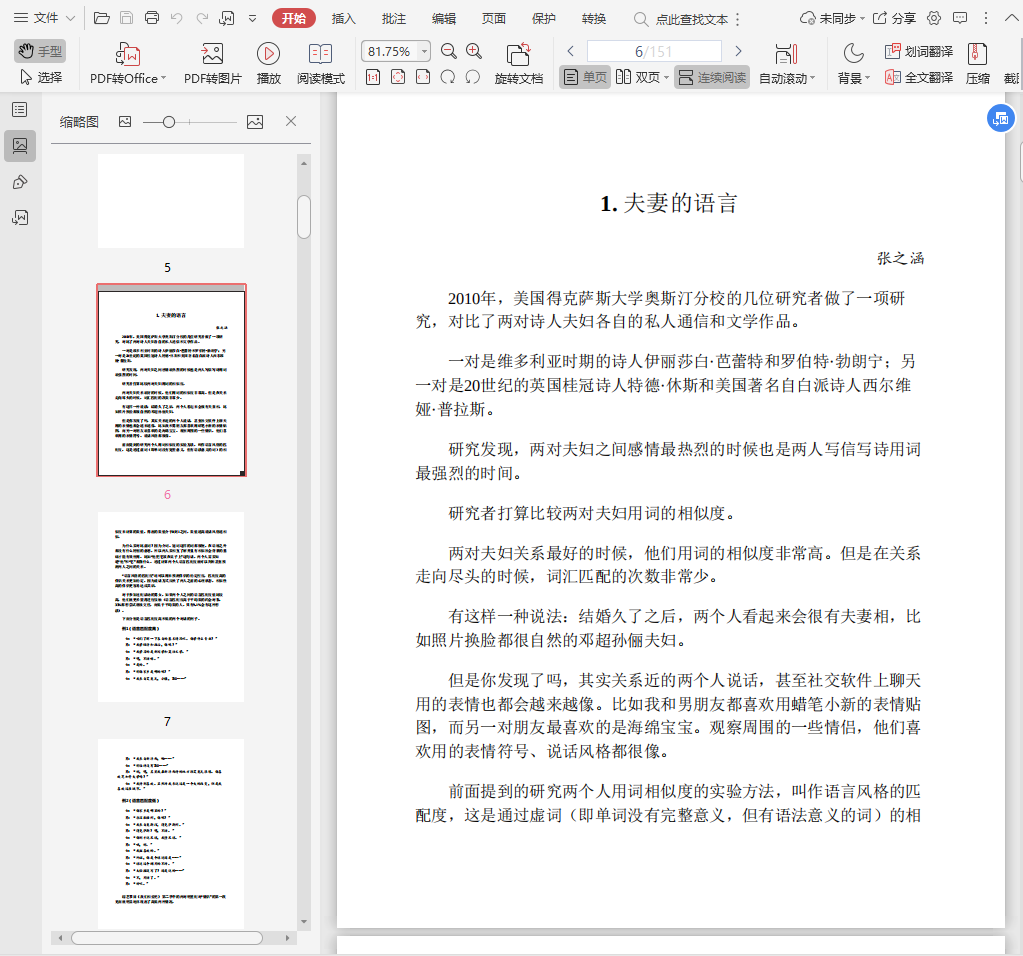Switch to the 页面 tab
Viewport: 1023px width, 956px height.
coord(493,19)
